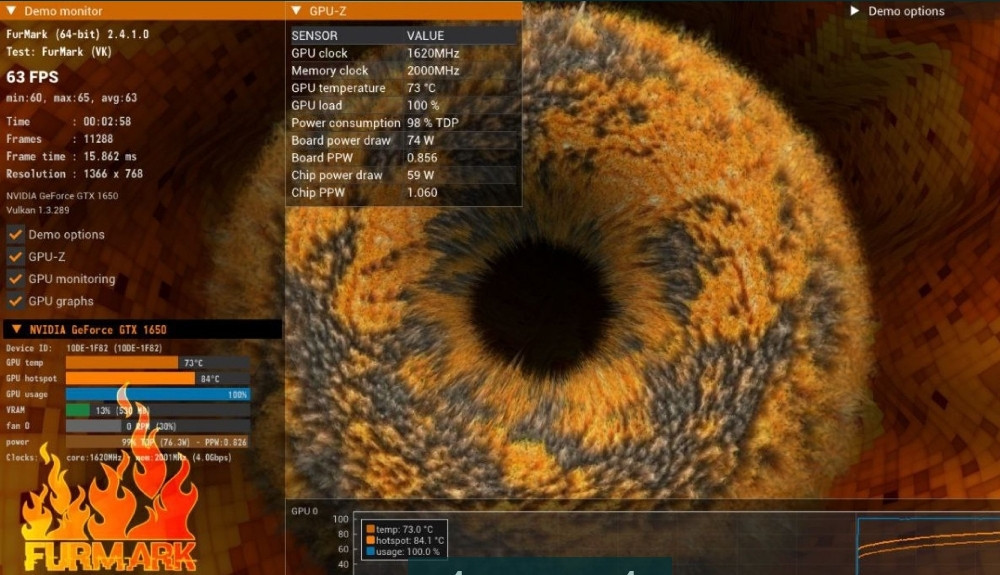This screenshot has height=575, width=1000.
Task: Collapse the NVIDIA GeForce GTX 1650 section
Action: coord(16,329)
